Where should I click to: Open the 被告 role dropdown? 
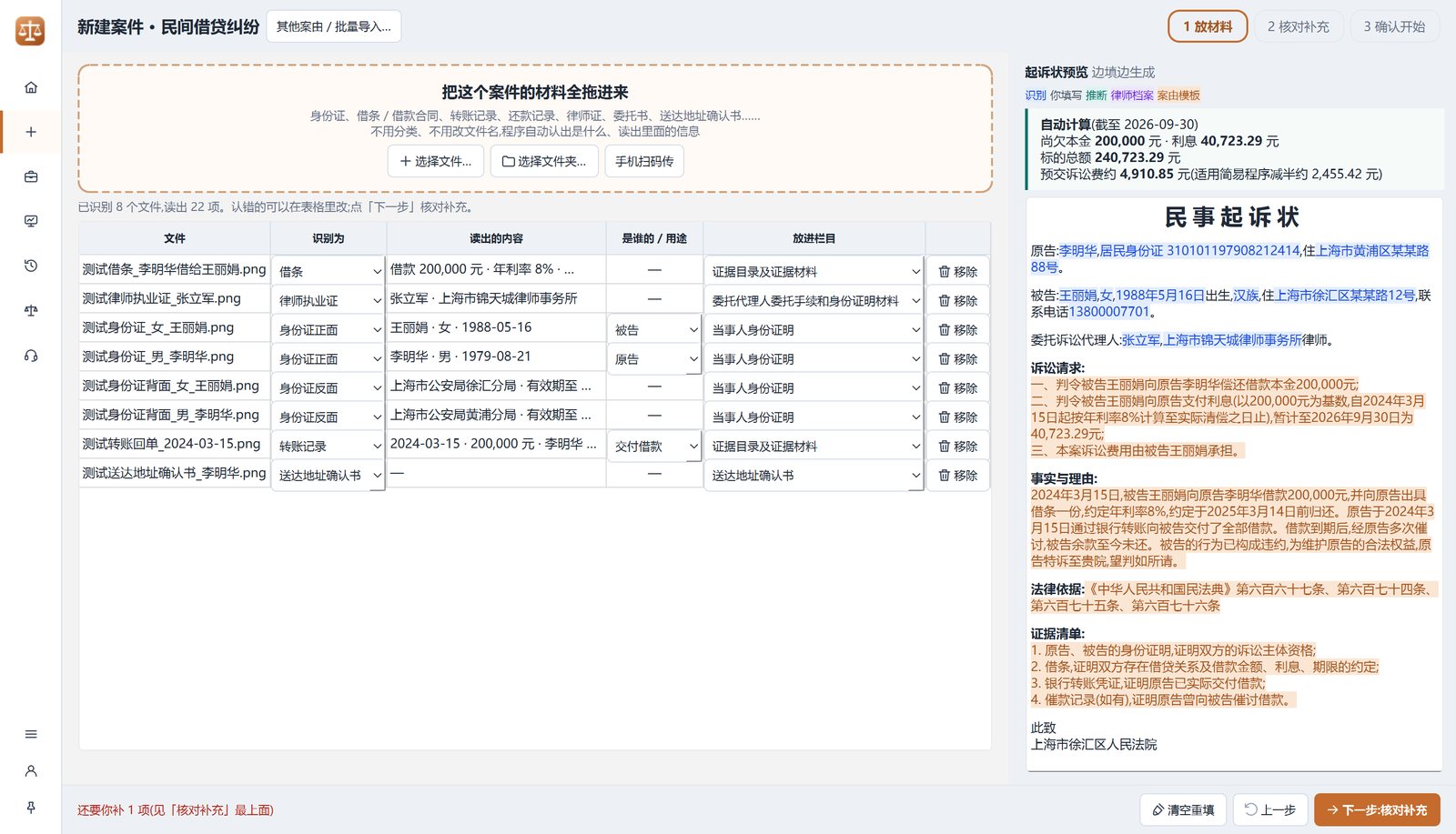pos(654,329)
